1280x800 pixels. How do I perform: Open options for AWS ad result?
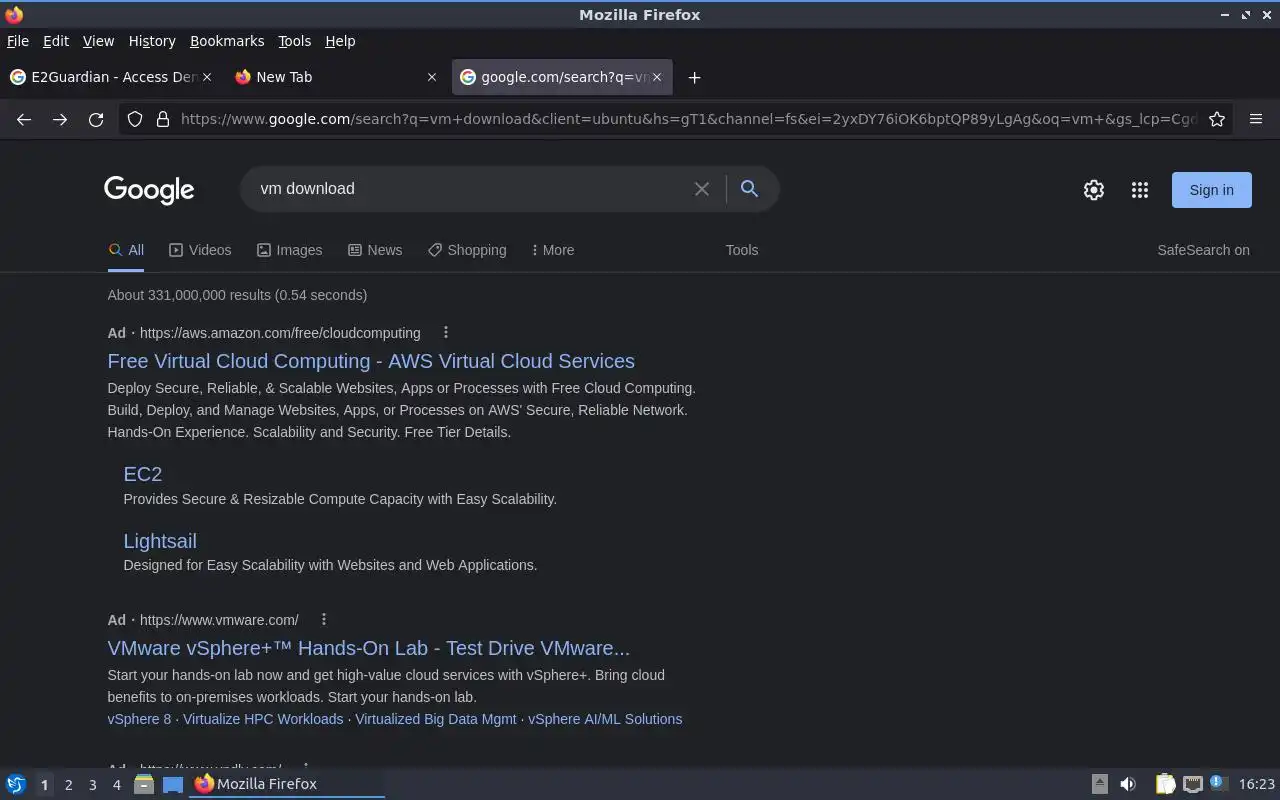(x=446, y=333)
